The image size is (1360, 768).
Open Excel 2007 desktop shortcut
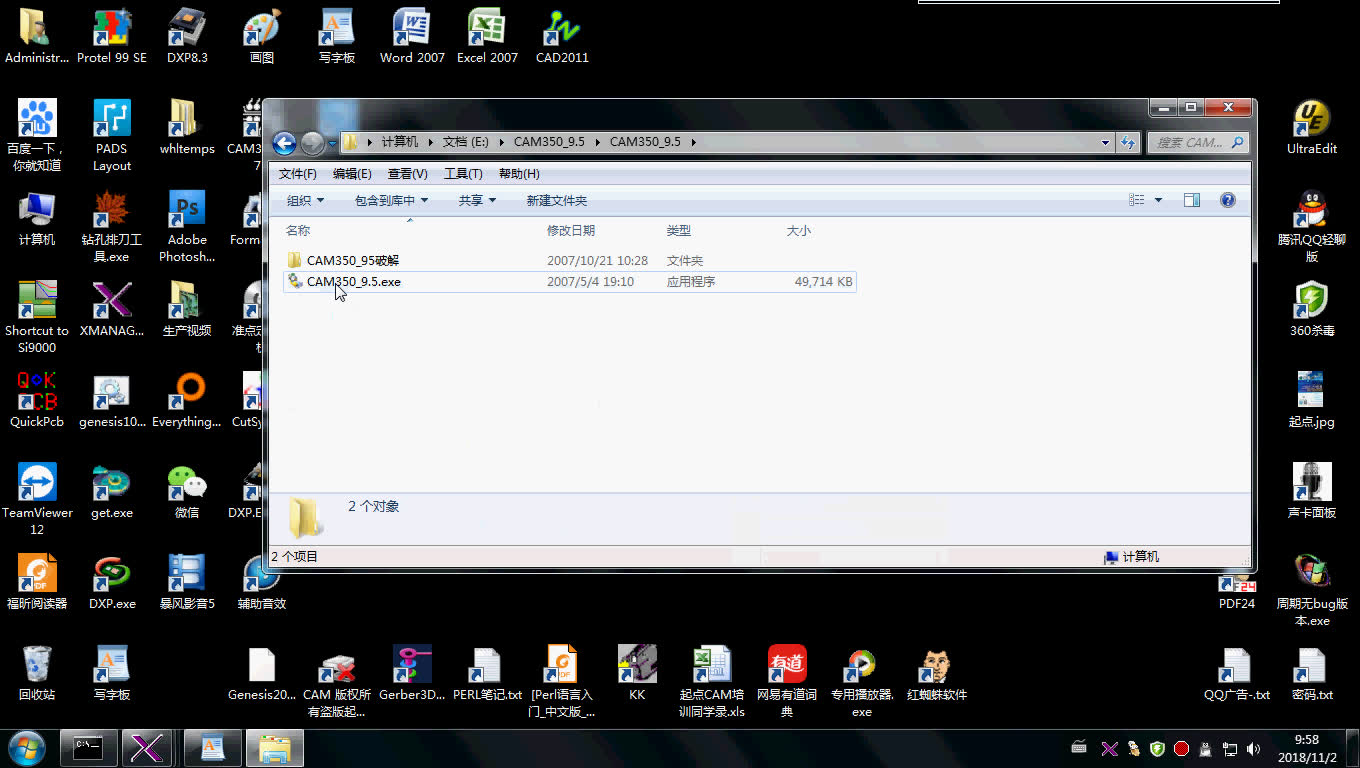tap(487, 37)
